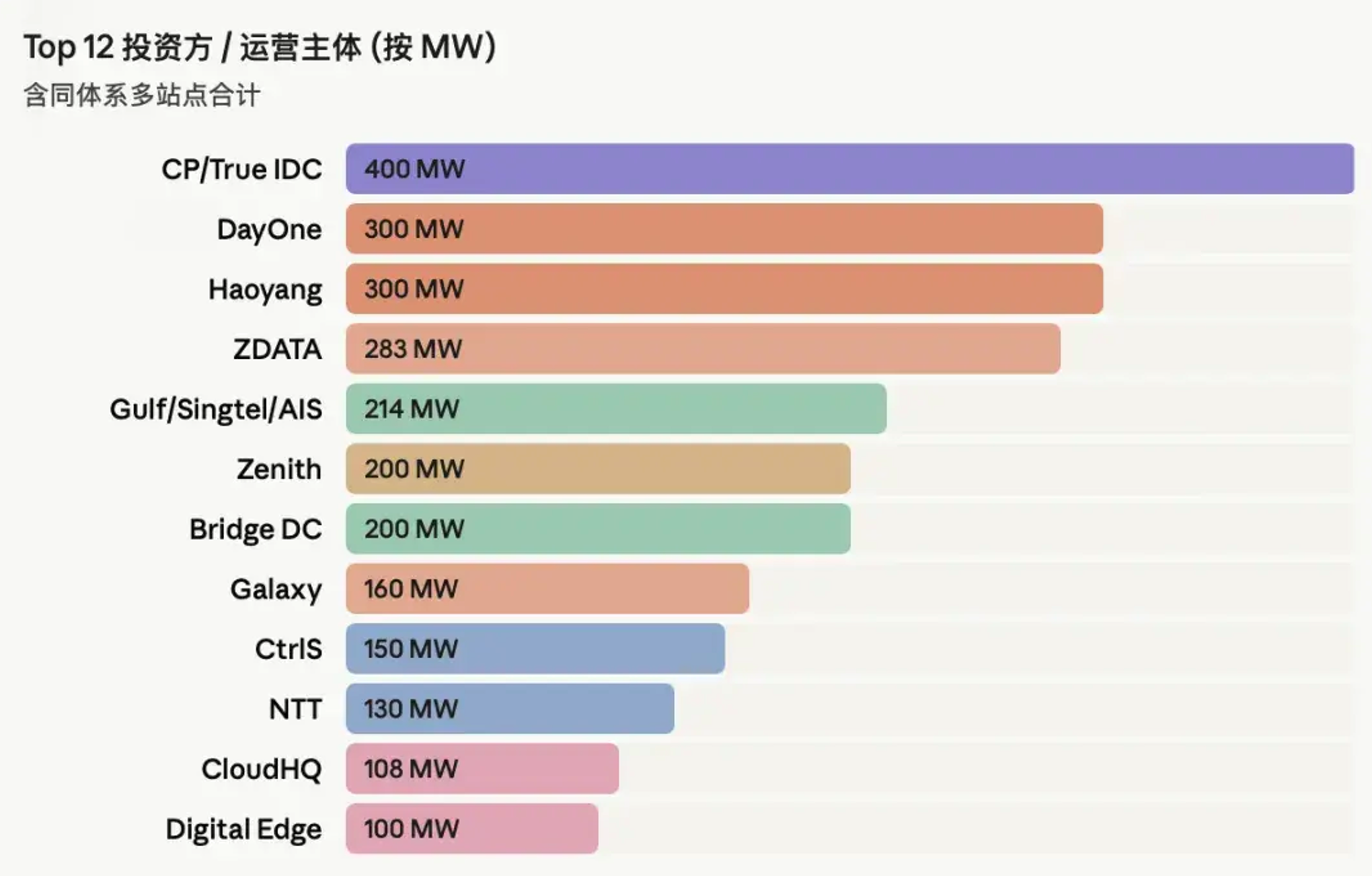Click the "CtrlS" row label
The height and width of the screenshot is (876, 1372).
click(289, 649)
